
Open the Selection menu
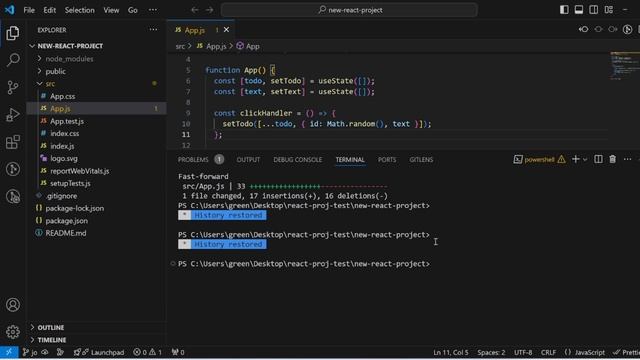pyautogui.click(x=80, y=10)
